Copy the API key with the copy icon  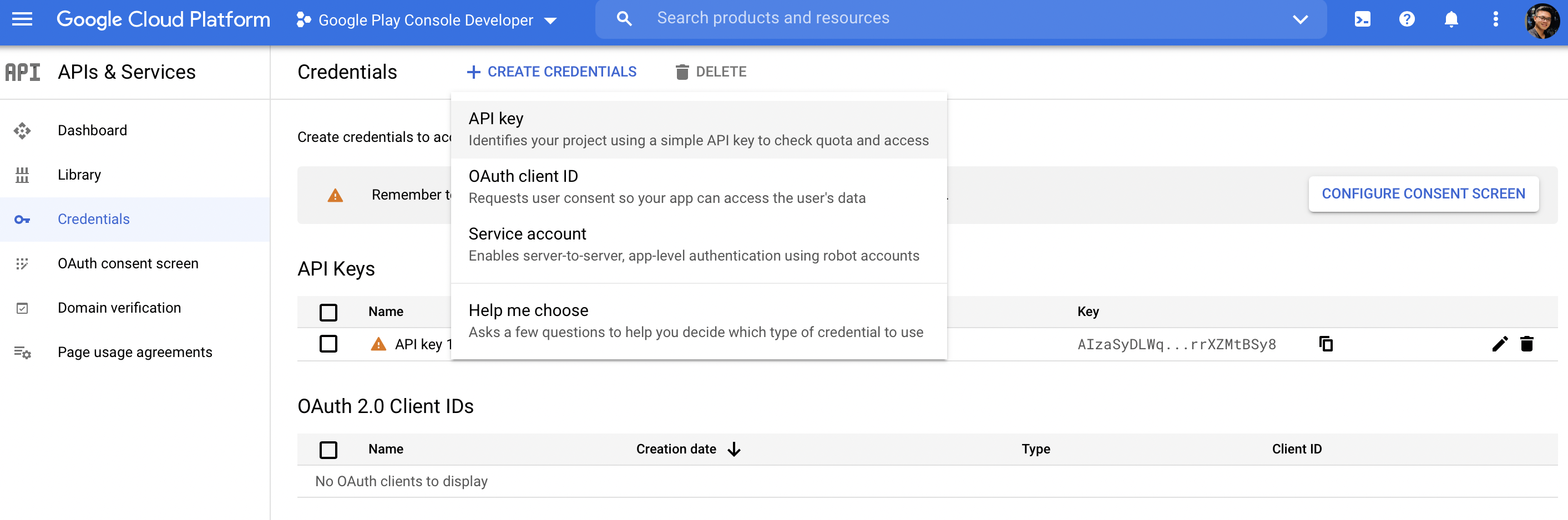(1326, 344)
